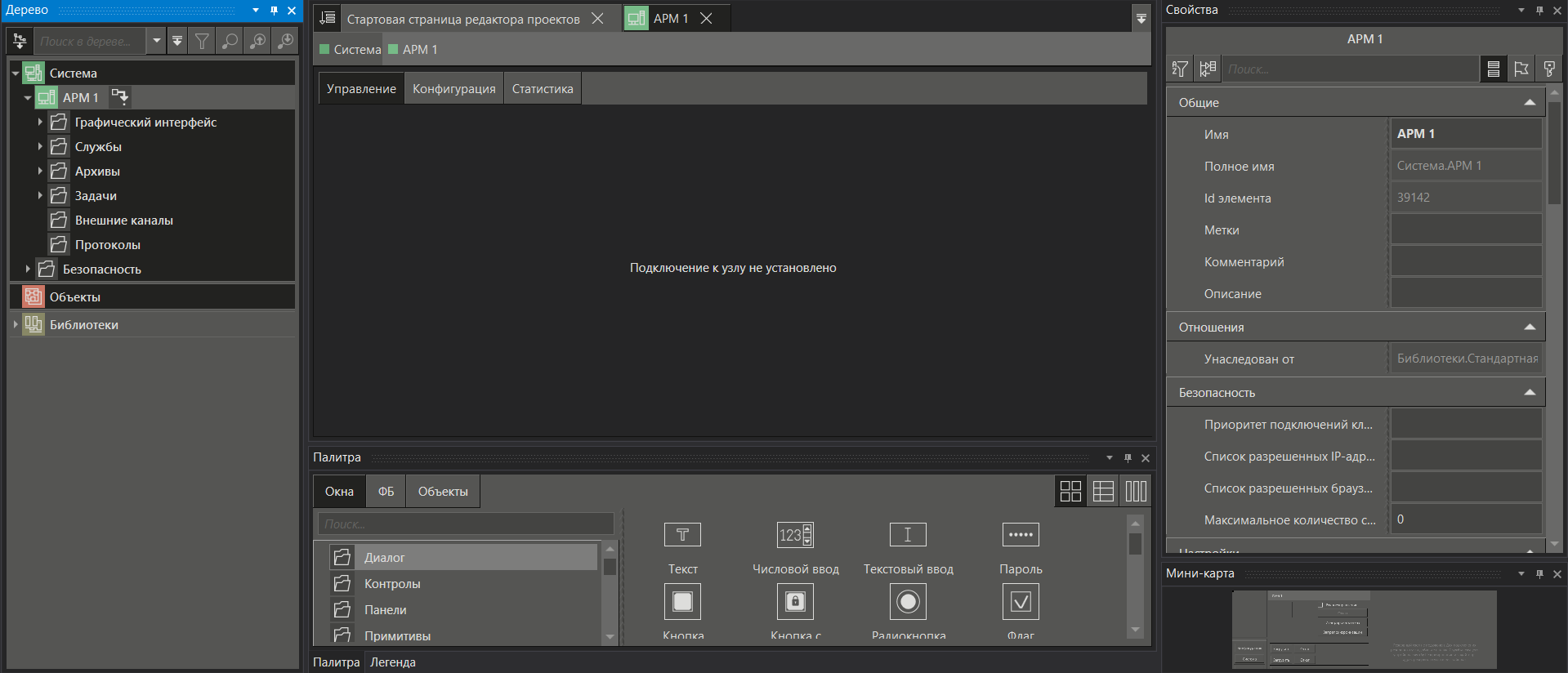Image resolution: width=1568 pixels, height=673 pixels.
Task: Expand the Графический интерфейс tree node
Action: [39, 123]
